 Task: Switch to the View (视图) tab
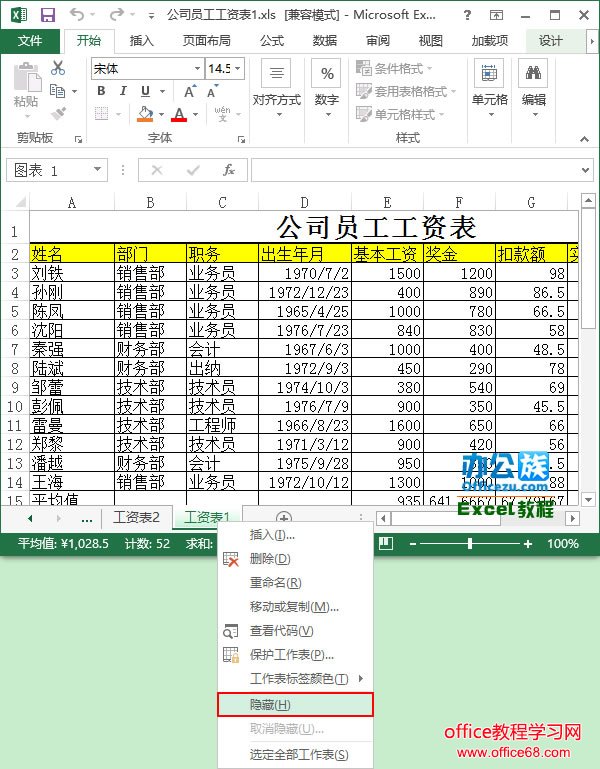point(431,41)
